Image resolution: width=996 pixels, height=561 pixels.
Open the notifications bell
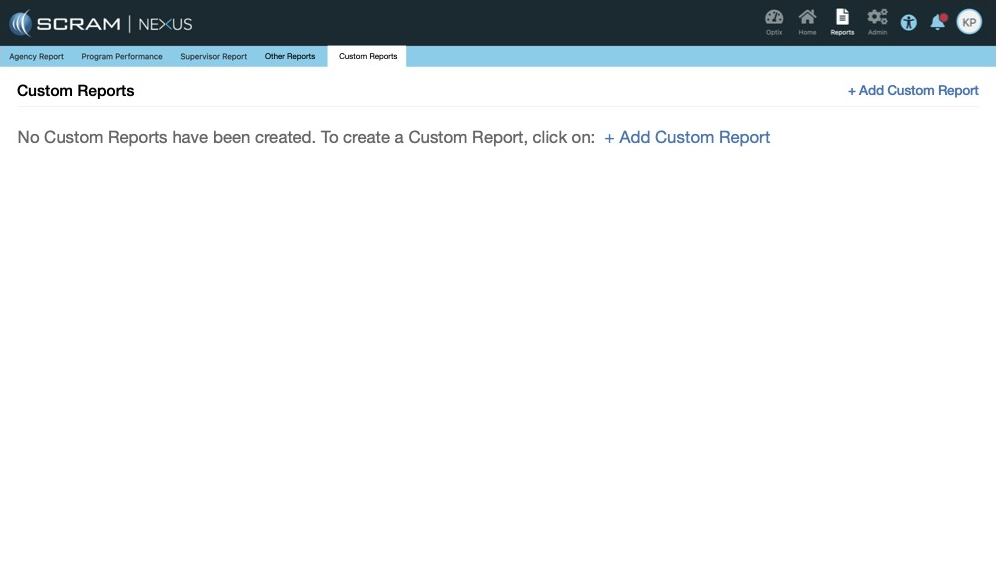pyautogui.click(x=937, y=23)
